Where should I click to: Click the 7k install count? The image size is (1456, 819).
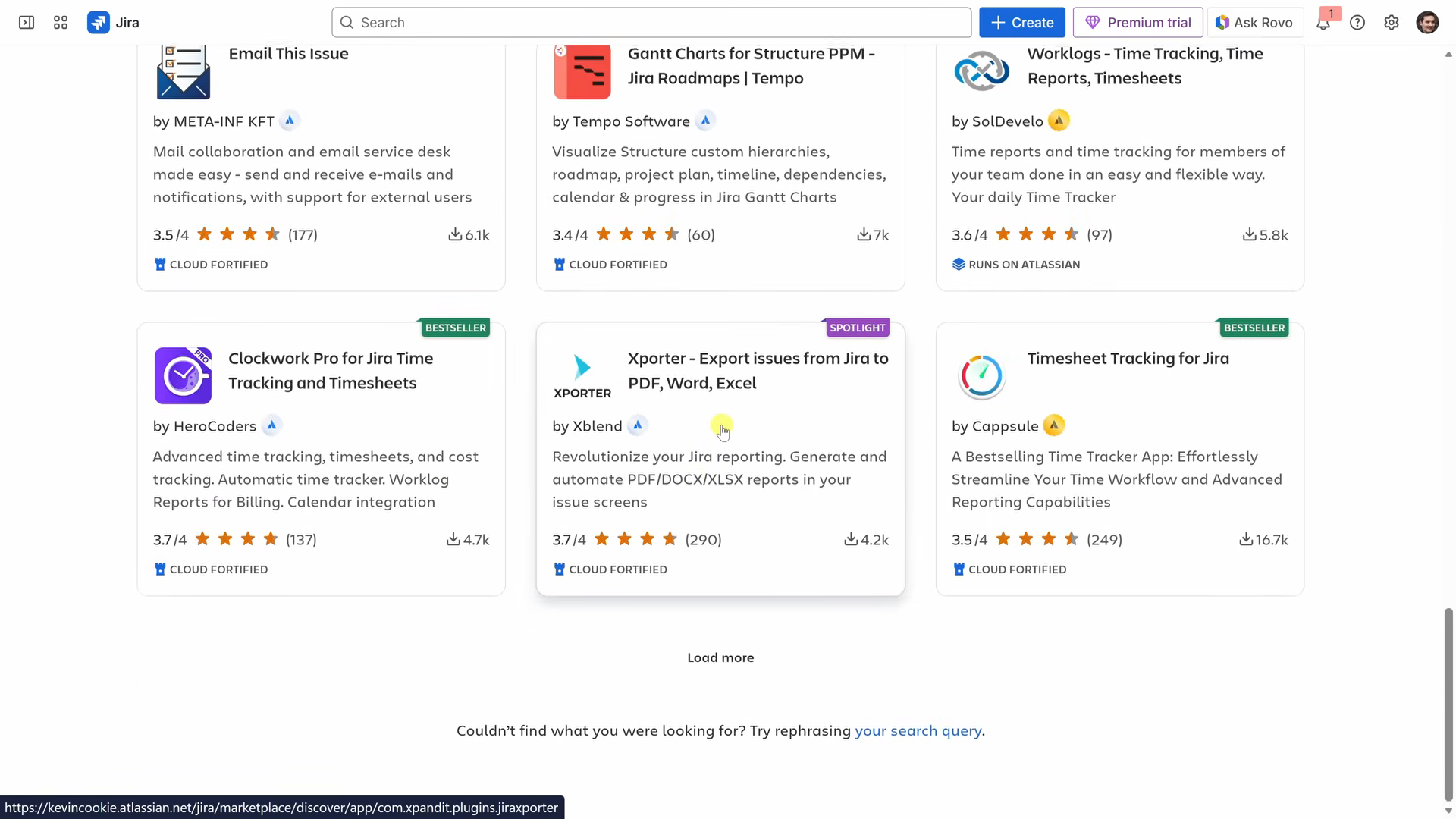tap(881, 235)
